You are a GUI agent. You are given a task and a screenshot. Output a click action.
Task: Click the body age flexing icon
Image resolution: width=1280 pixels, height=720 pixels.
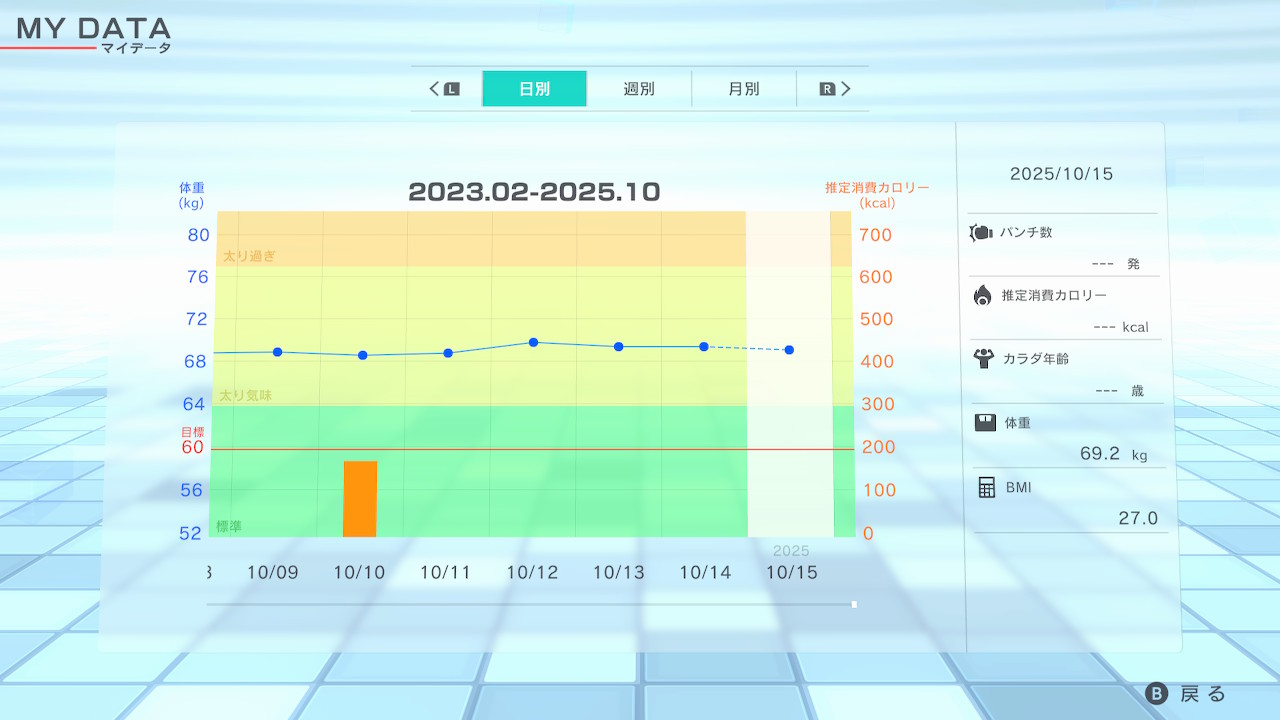point(983,358)
